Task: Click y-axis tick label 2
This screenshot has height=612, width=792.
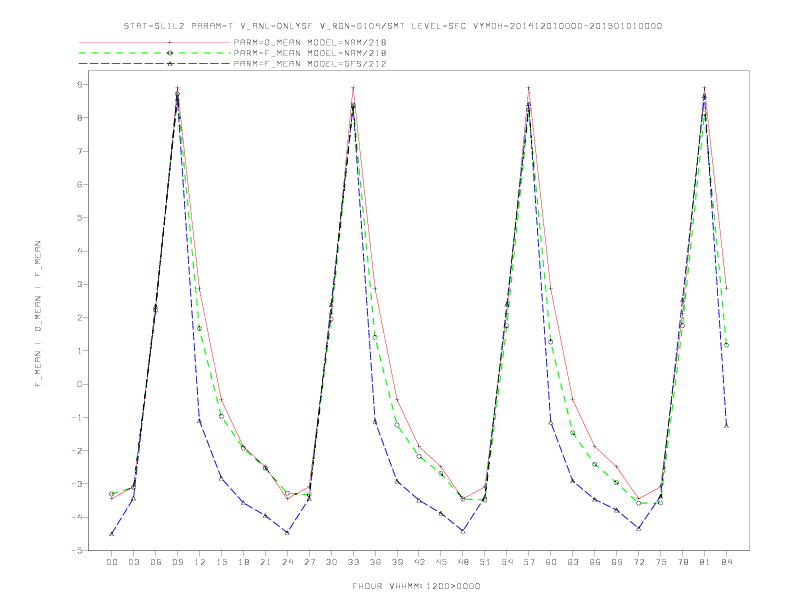Action: click(79, 318)
